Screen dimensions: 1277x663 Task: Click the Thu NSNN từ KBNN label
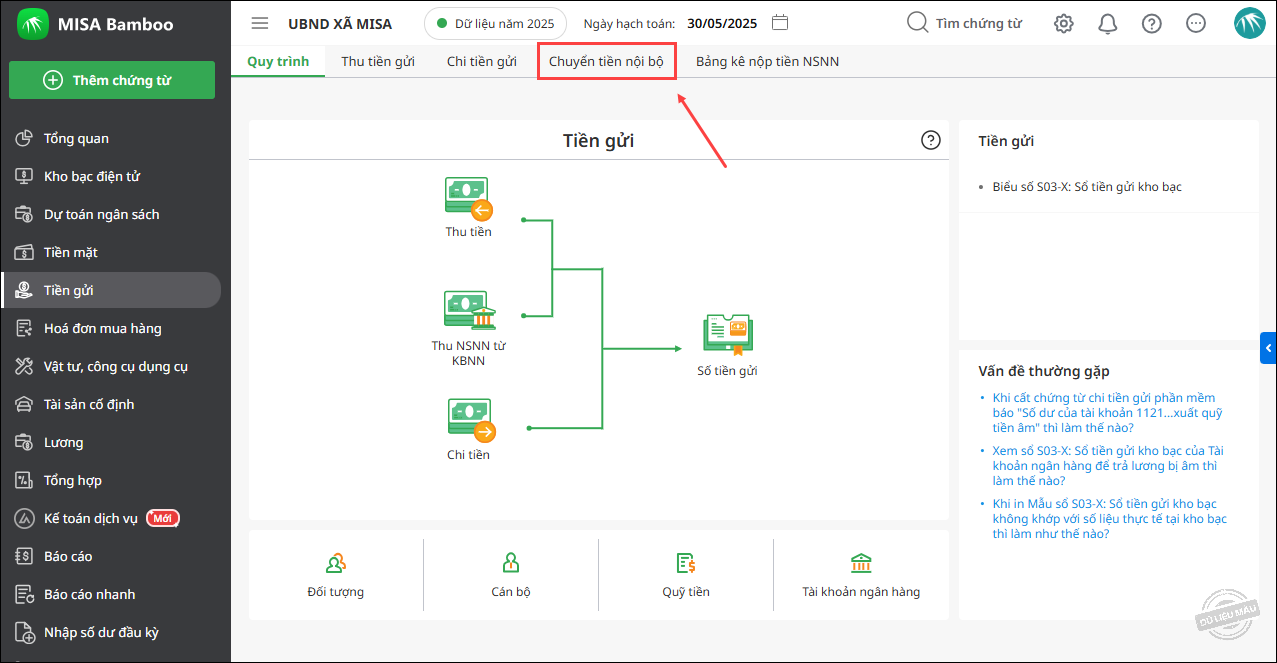point(469,353)
